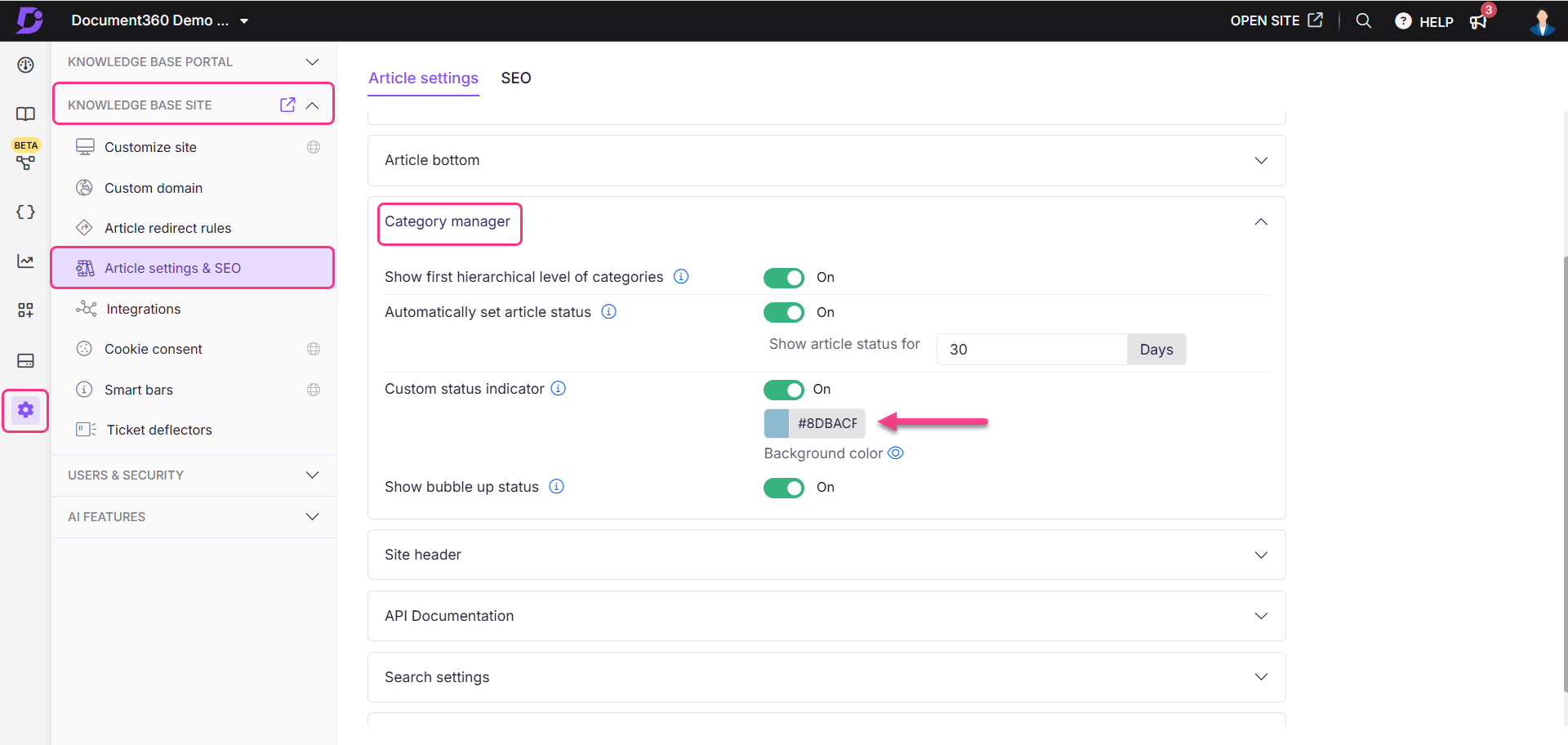Open the Documentation book icon
The image size is (1568, 745).
[25, 114]
